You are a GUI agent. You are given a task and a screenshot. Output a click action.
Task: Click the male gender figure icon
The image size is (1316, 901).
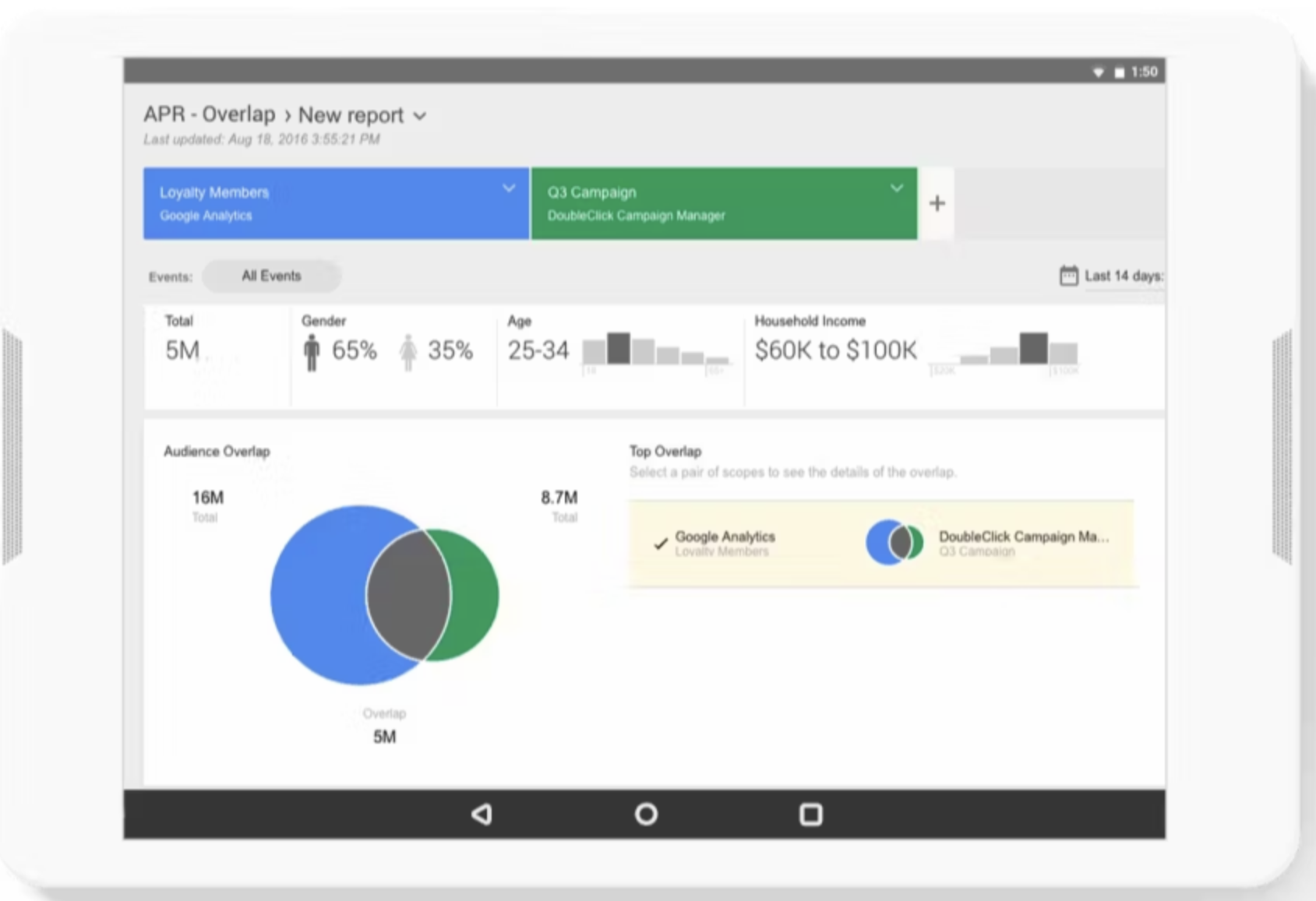[312, 352]
